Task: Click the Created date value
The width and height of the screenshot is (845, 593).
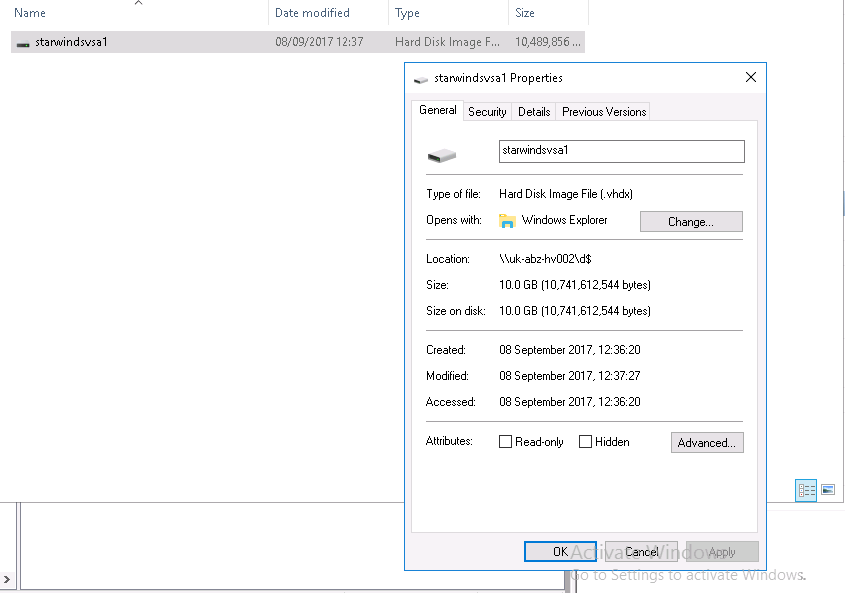Action: (x=570, y=350)
